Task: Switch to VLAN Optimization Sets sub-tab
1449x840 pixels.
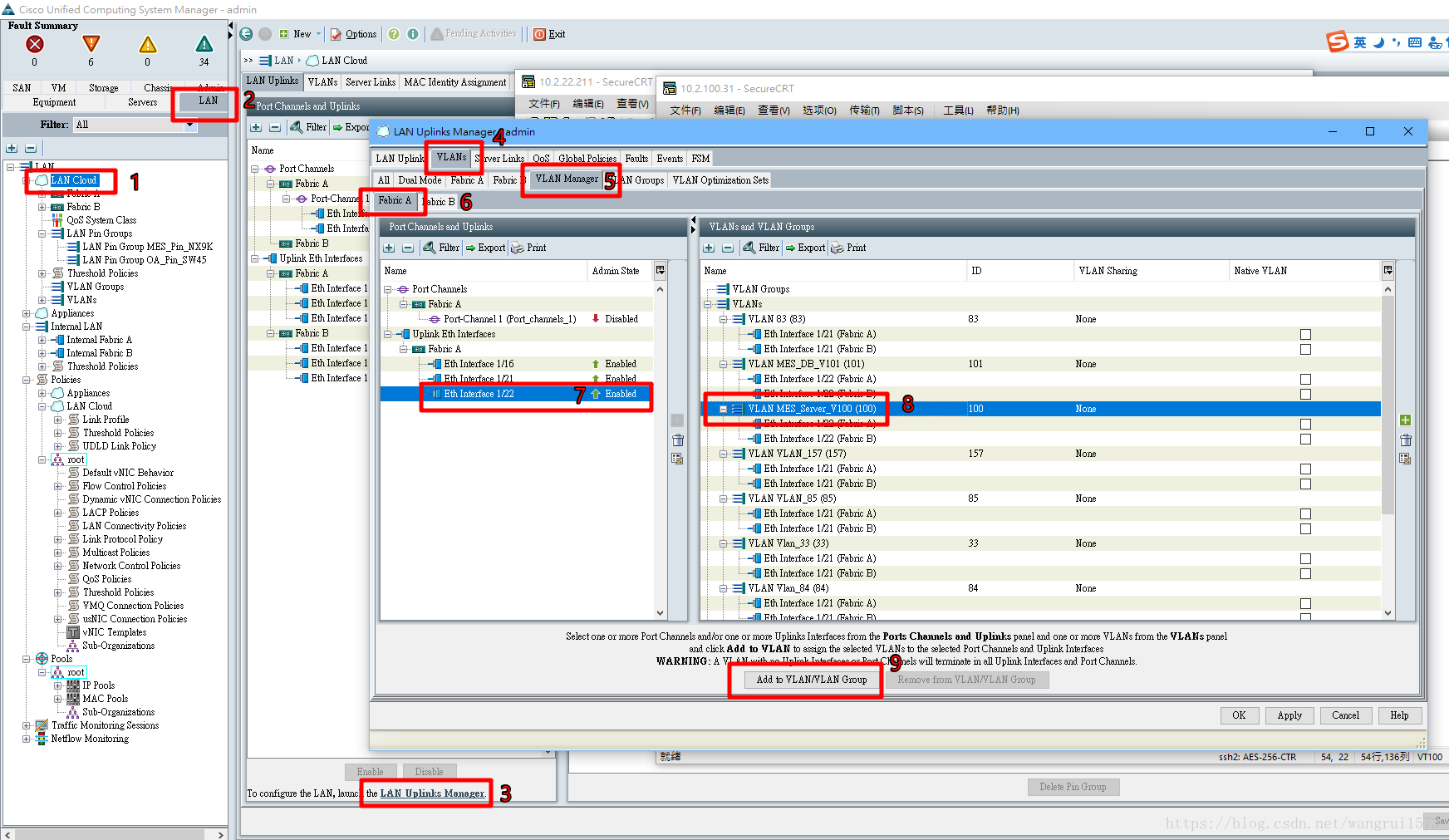Action: tap(720, 180)
